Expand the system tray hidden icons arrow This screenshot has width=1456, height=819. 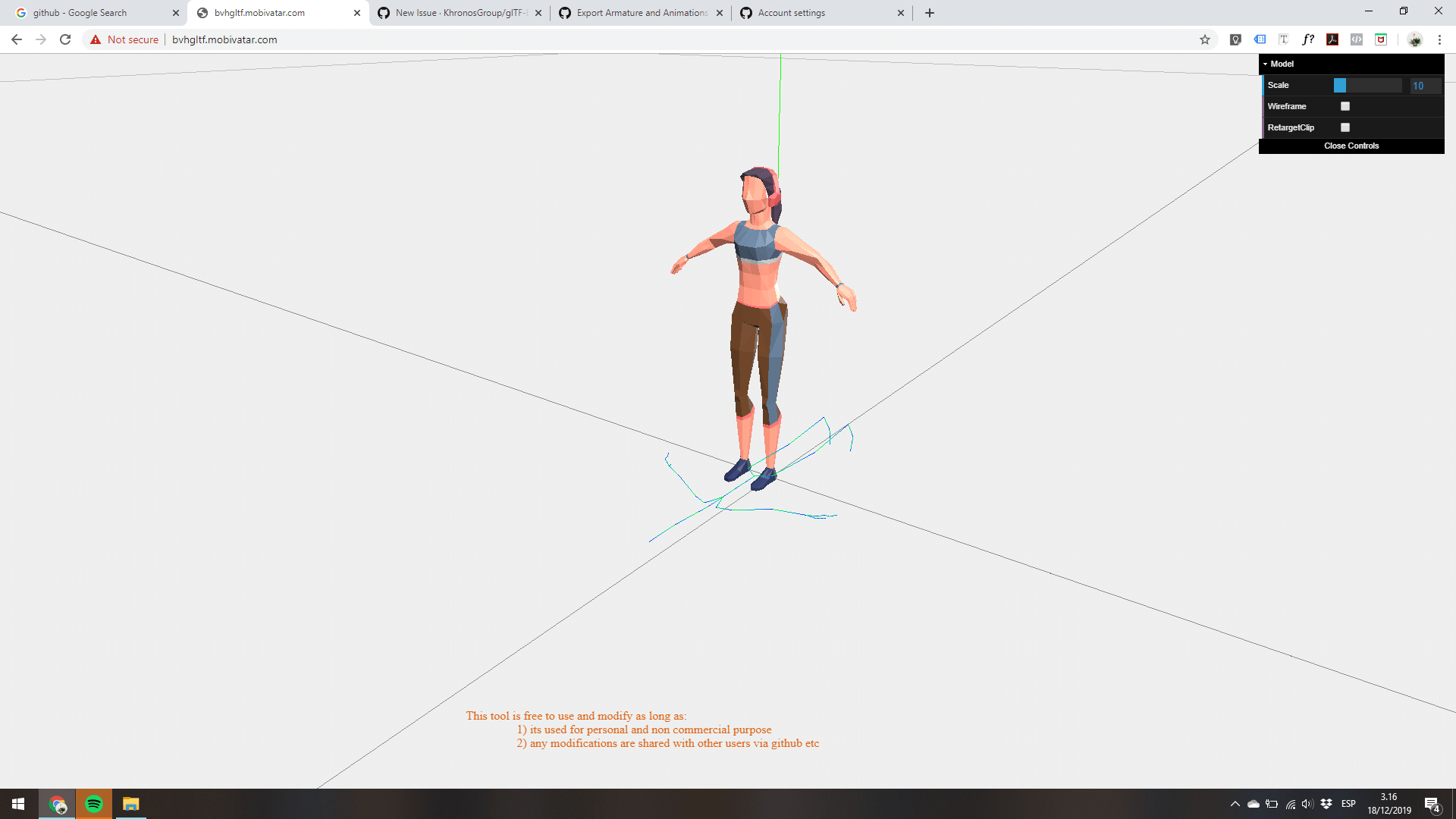point(1234,803)
